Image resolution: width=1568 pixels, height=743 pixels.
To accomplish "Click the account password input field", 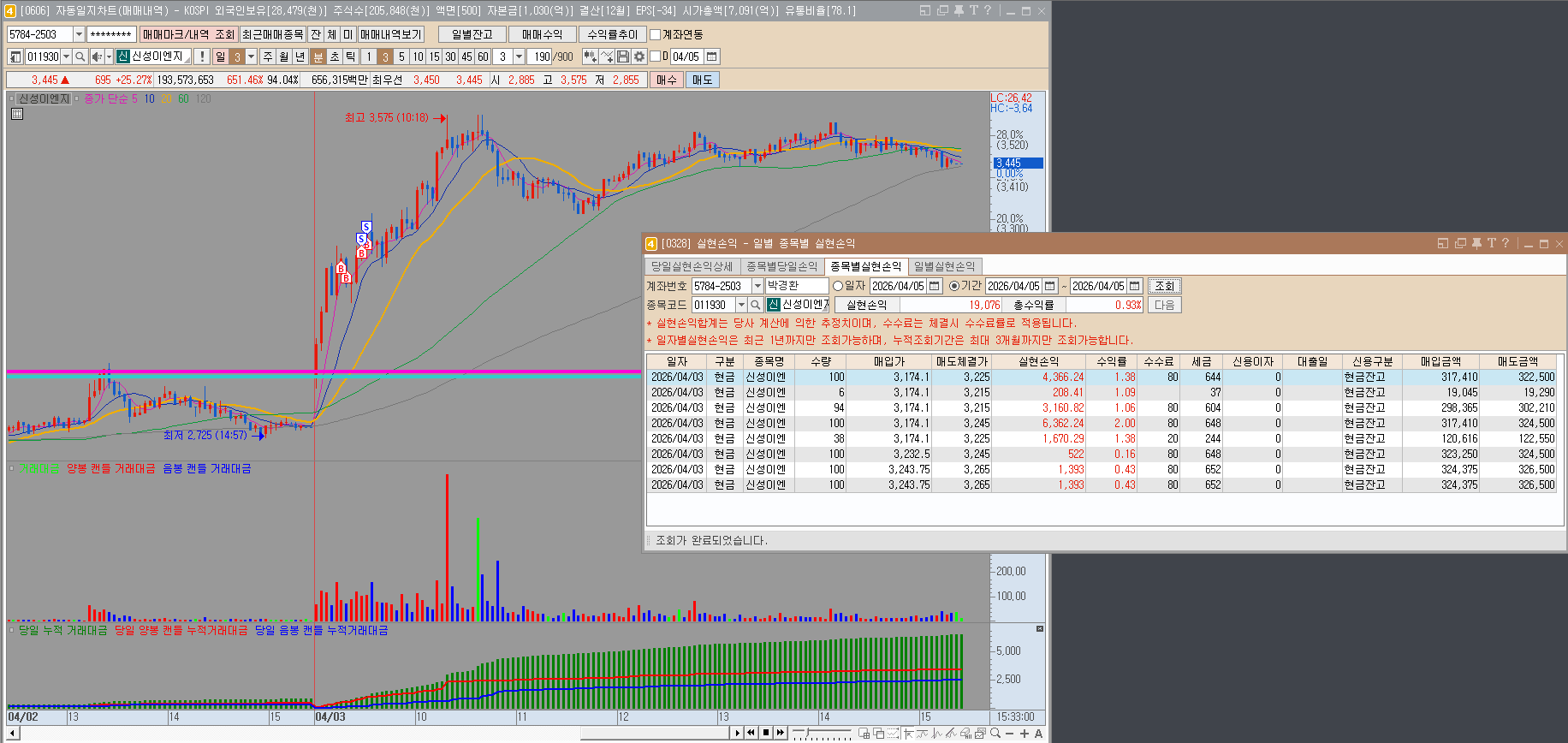I will coord(111,34).
